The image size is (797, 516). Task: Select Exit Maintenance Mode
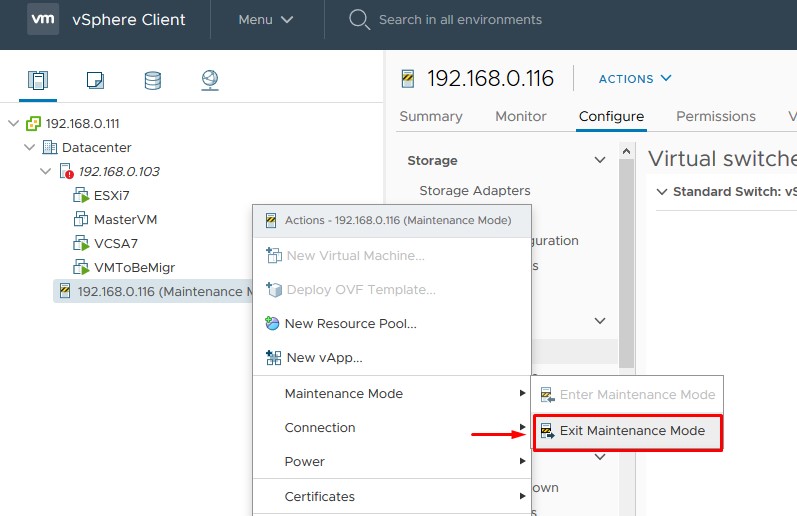click(627, 431)
